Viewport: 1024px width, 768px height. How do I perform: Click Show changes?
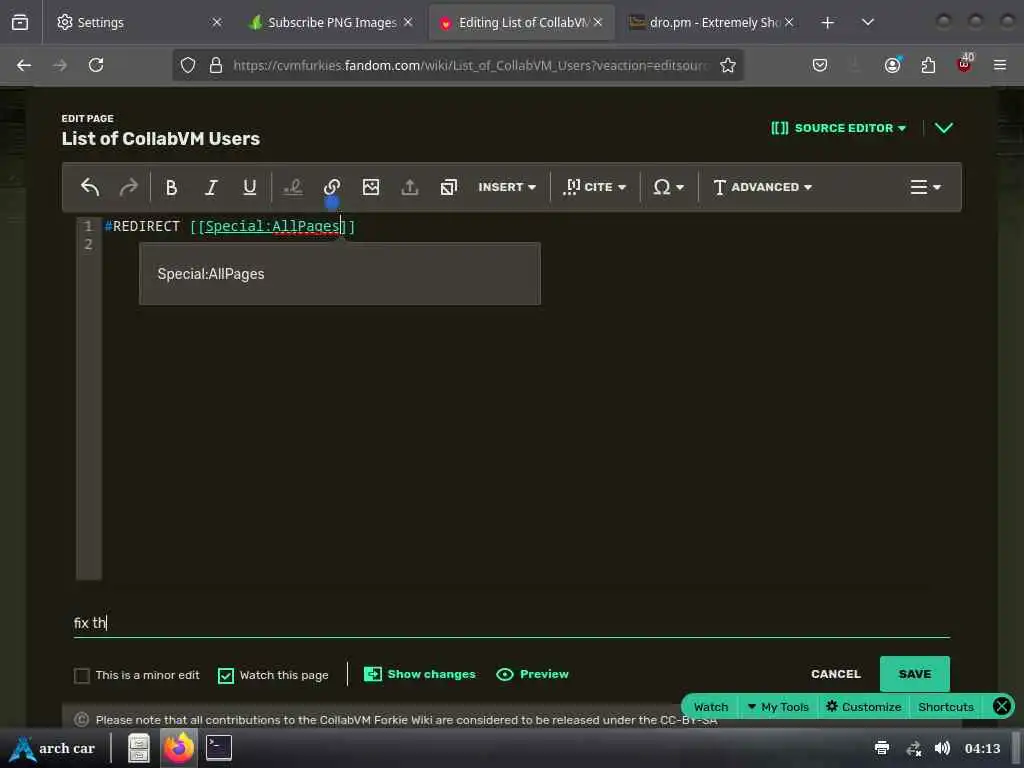click(x=420, y=675)
